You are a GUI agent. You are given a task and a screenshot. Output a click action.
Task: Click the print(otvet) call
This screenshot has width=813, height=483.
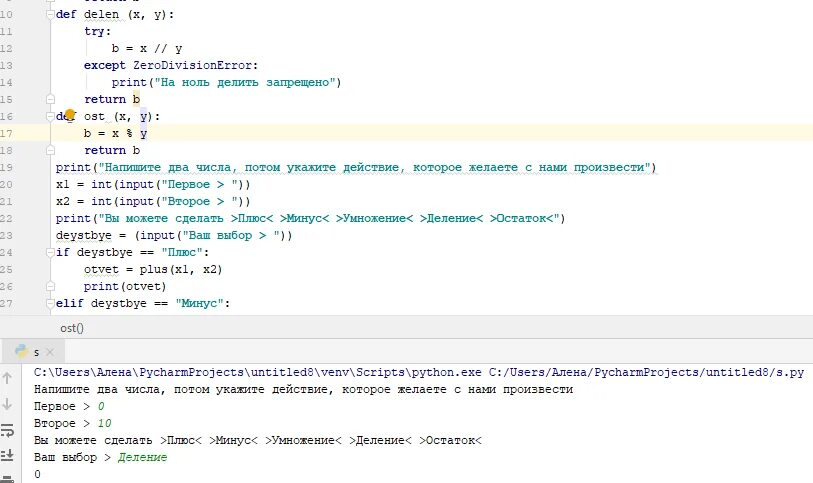125,286
